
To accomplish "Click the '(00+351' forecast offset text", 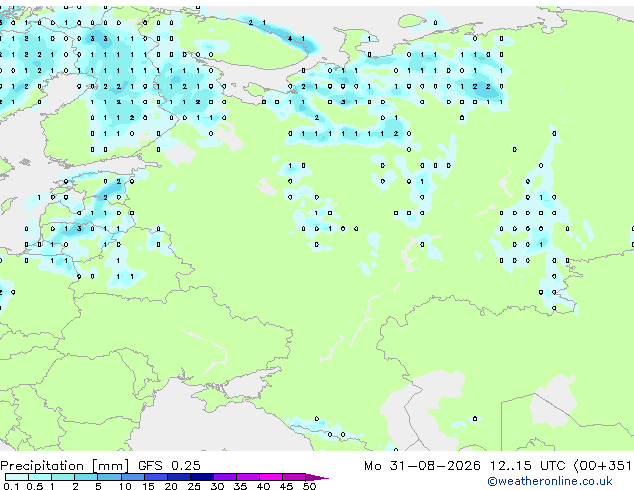I will (602, 466).
